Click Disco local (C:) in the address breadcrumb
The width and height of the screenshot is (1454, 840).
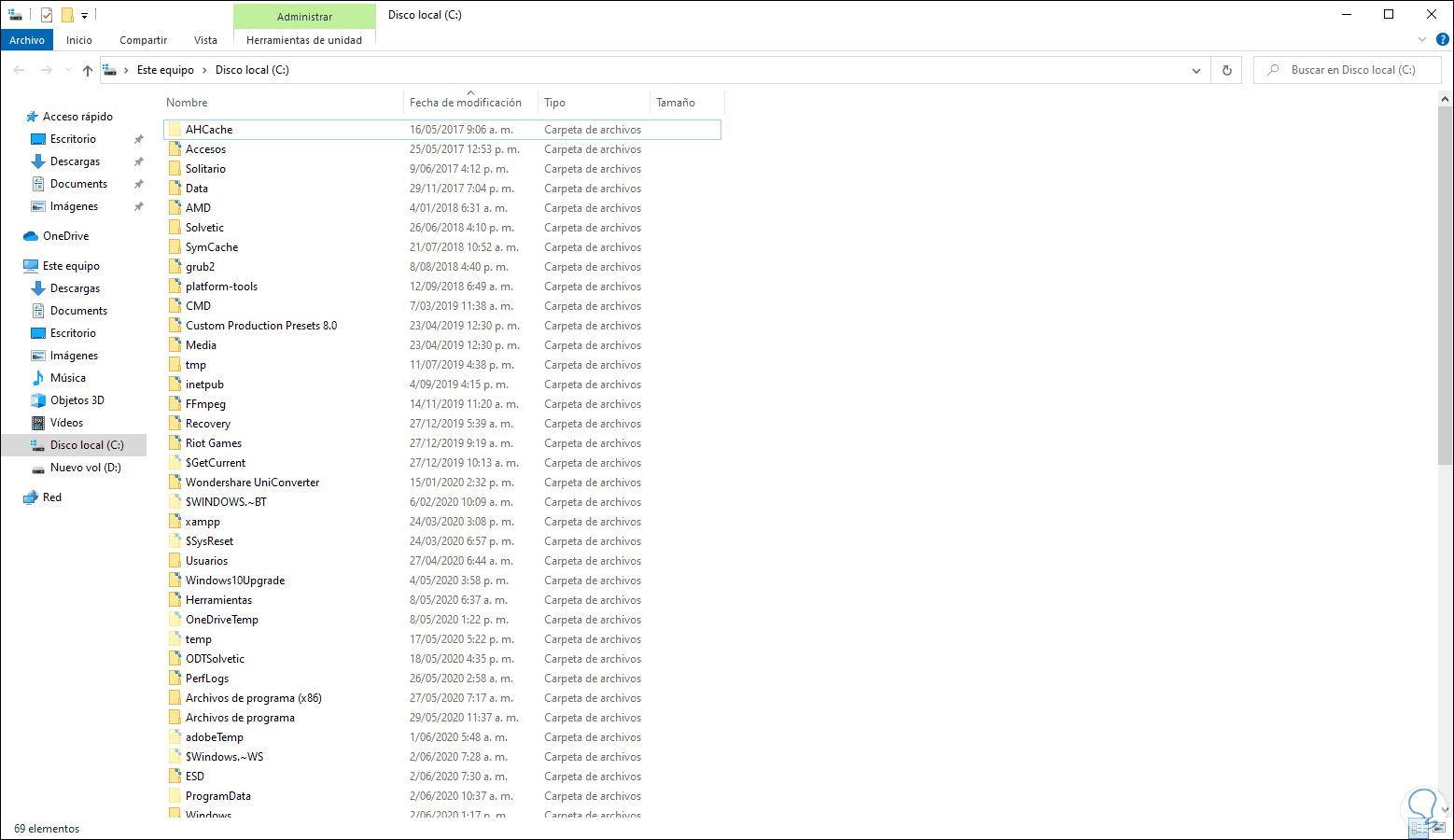tap(252, 70)
